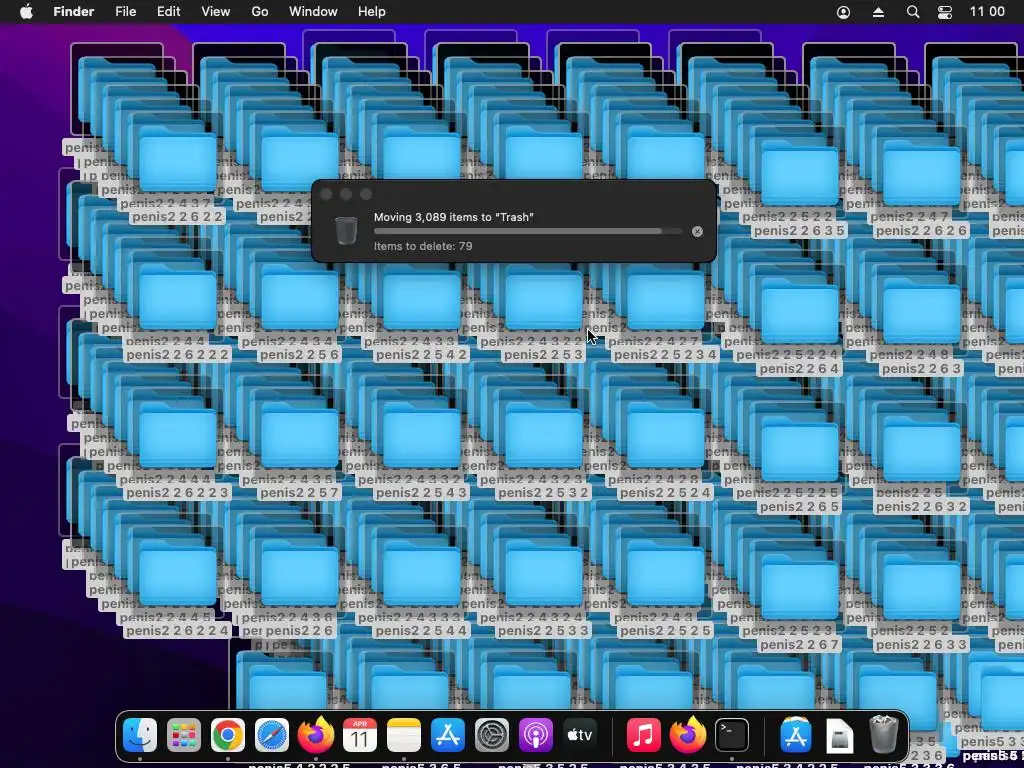This screenshot has height=768, width=1024.
Task: Open the Edit menu
Action: coord(168,12)
